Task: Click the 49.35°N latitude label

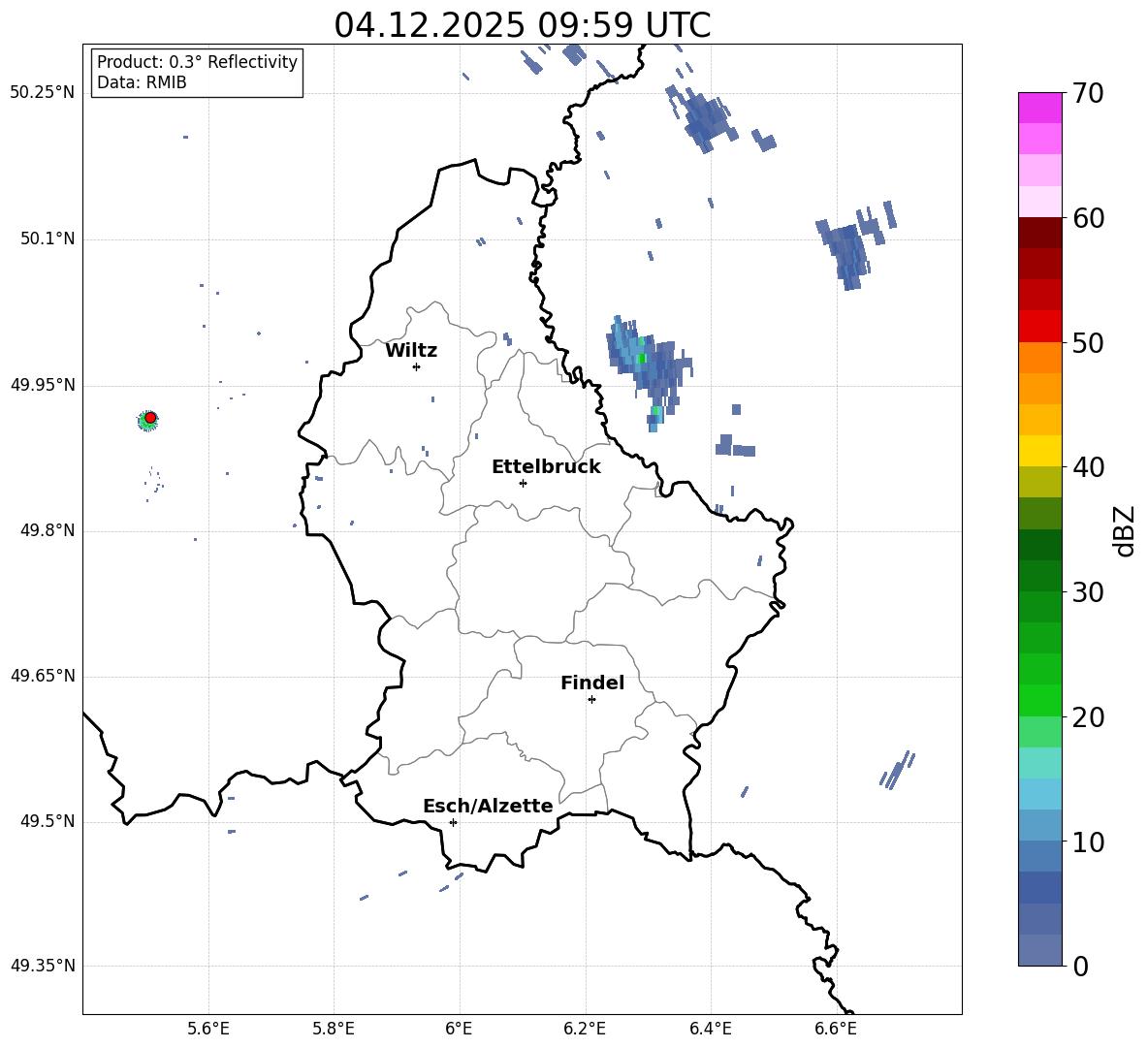Action: [x=43, y=966]
